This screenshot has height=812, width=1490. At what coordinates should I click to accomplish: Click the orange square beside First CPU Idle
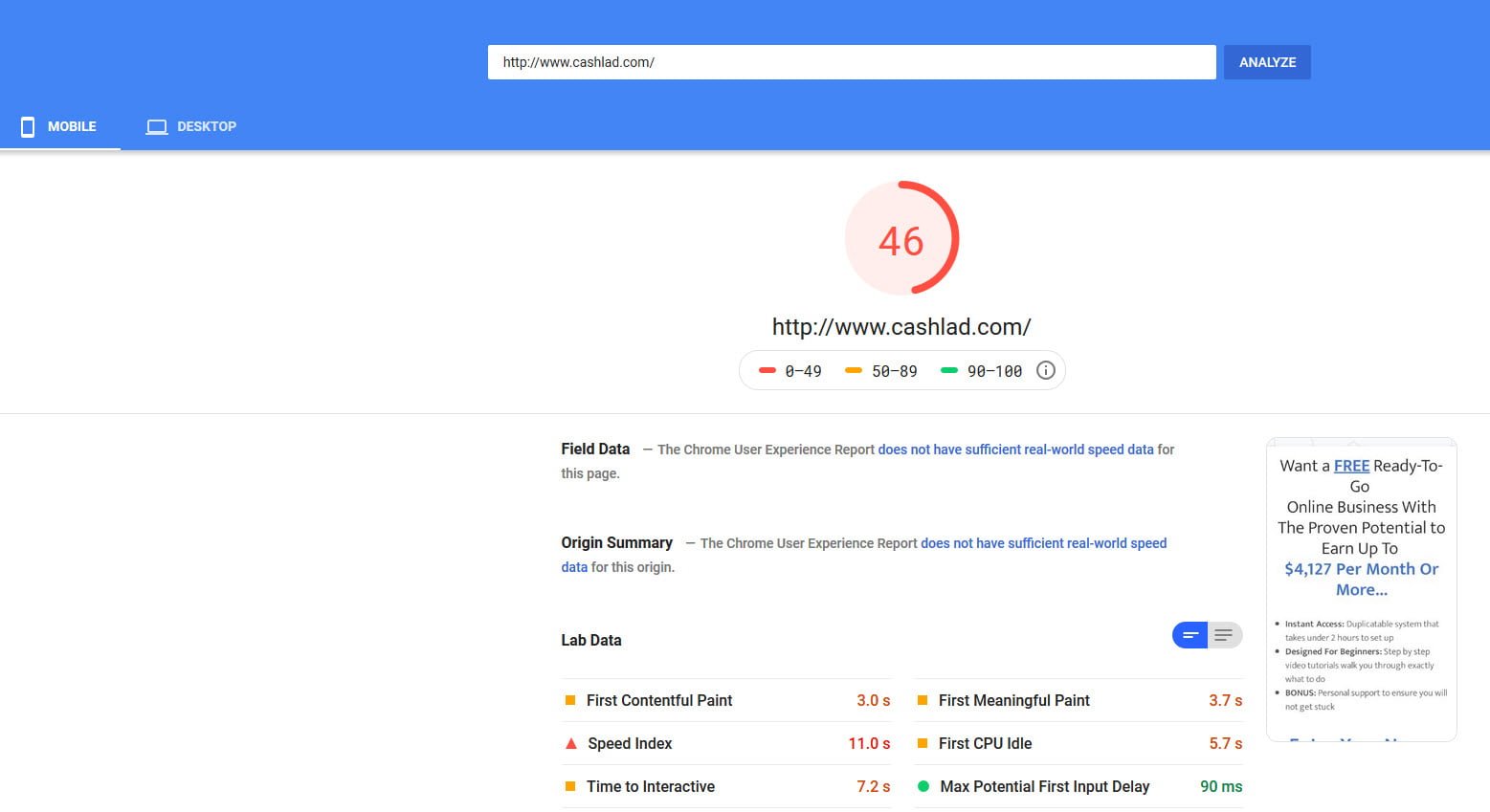coord(923,742)
